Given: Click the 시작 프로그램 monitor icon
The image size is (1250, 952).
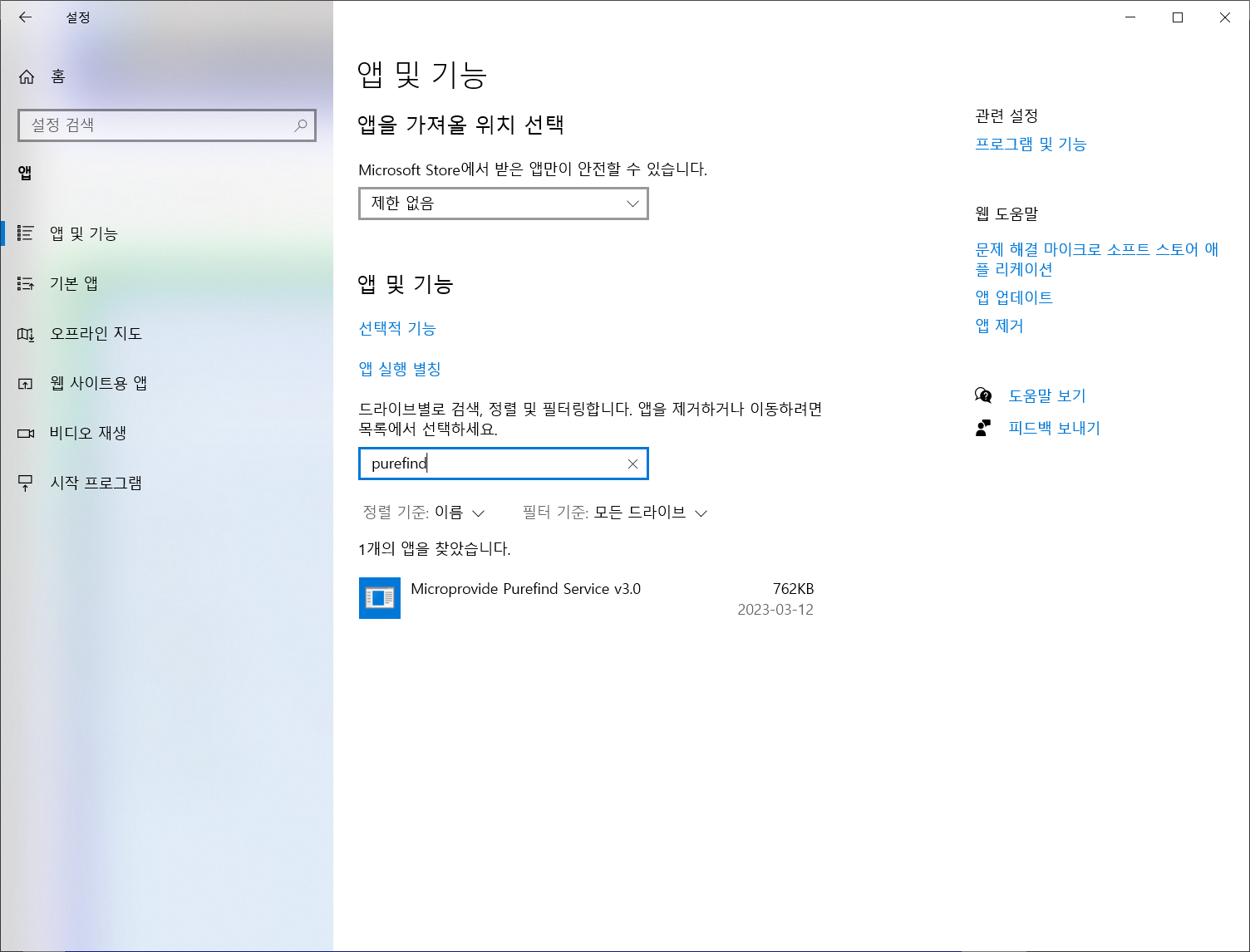Looking at the screenshot, I should click(25, 483).
